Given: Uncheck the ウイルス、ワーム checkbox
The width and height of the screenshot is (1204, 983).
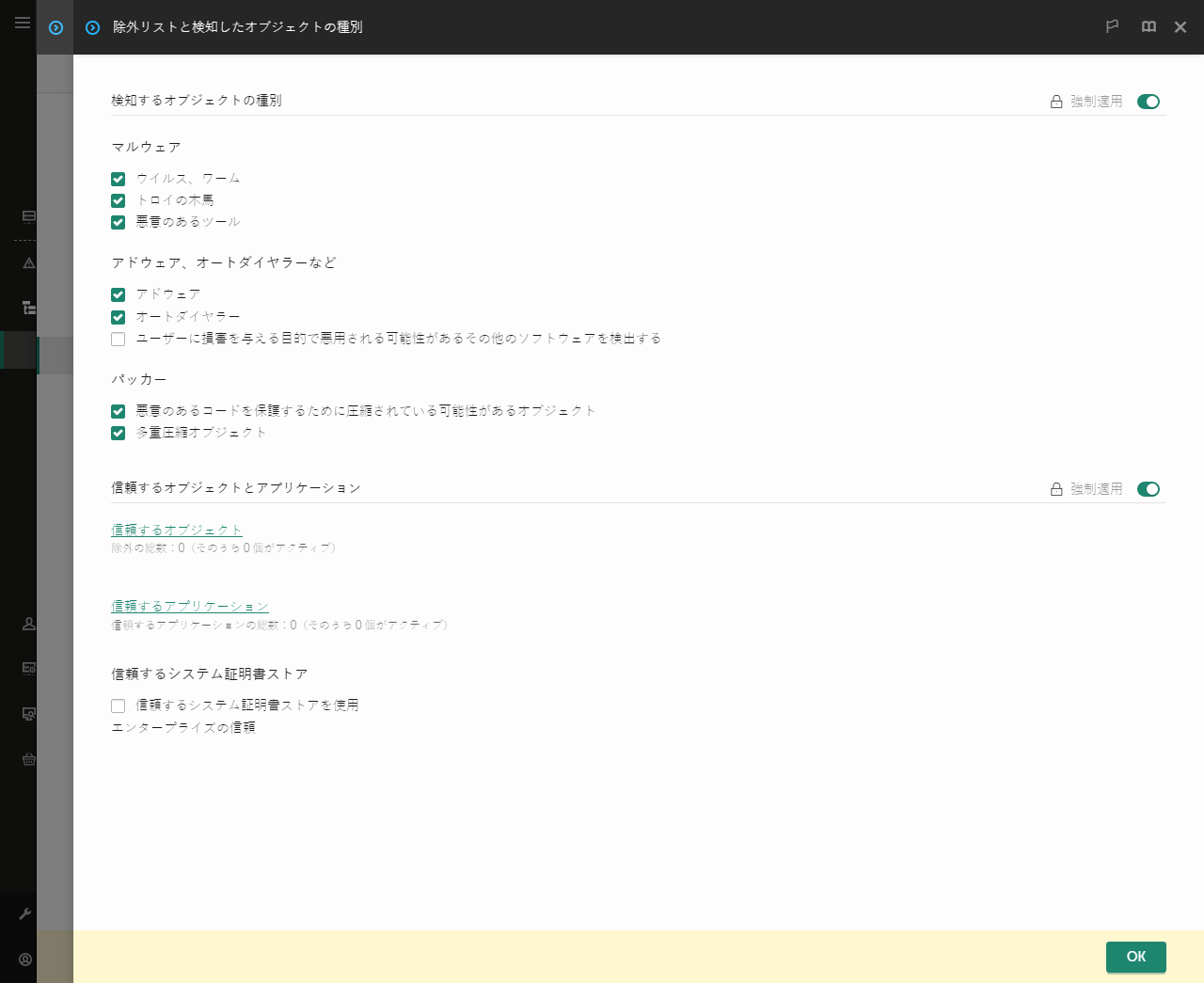Looking at the screenshot, I should tap(118, 179).
